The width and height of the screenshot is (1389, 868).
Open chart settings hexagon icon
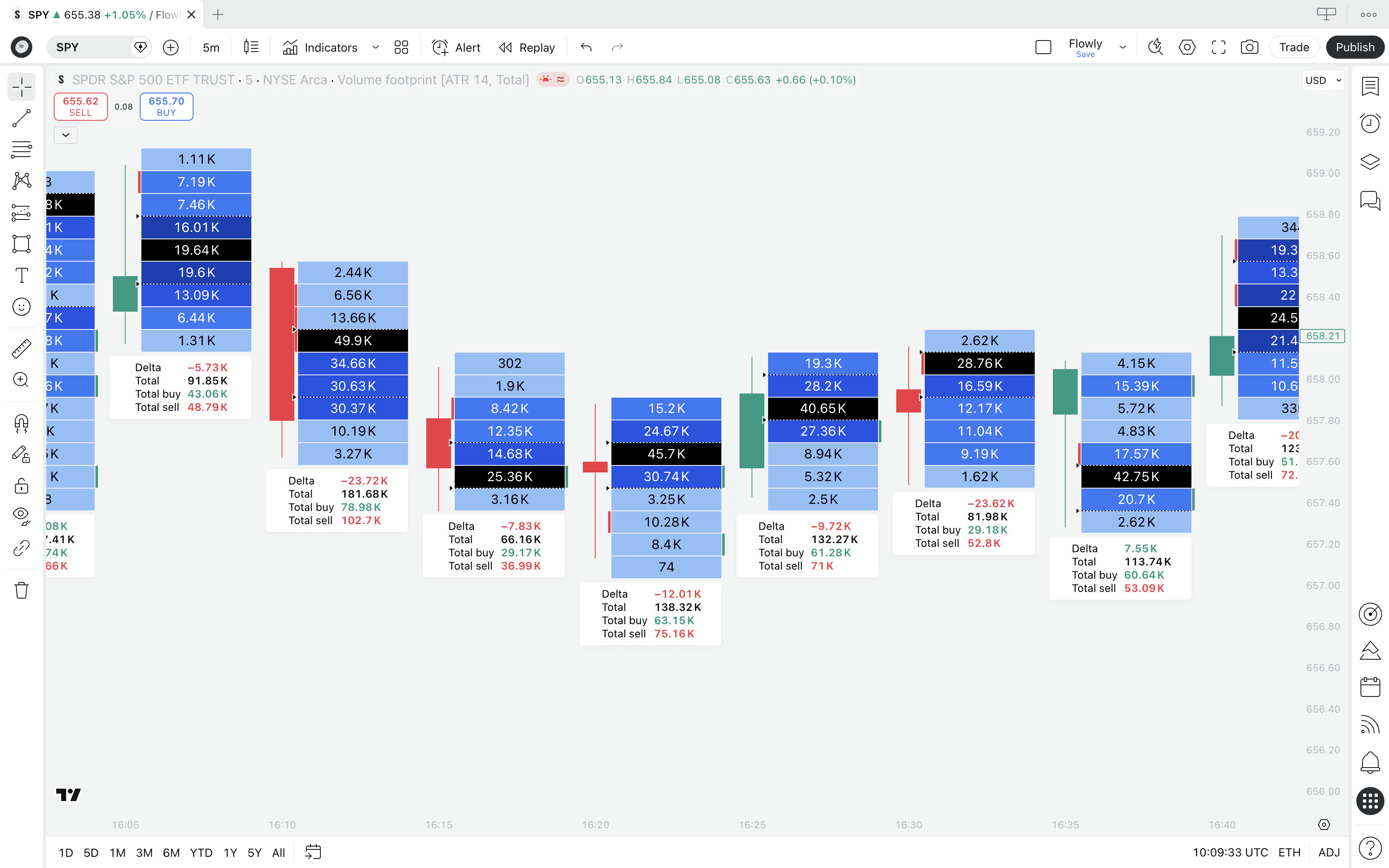pos(1187,47)
